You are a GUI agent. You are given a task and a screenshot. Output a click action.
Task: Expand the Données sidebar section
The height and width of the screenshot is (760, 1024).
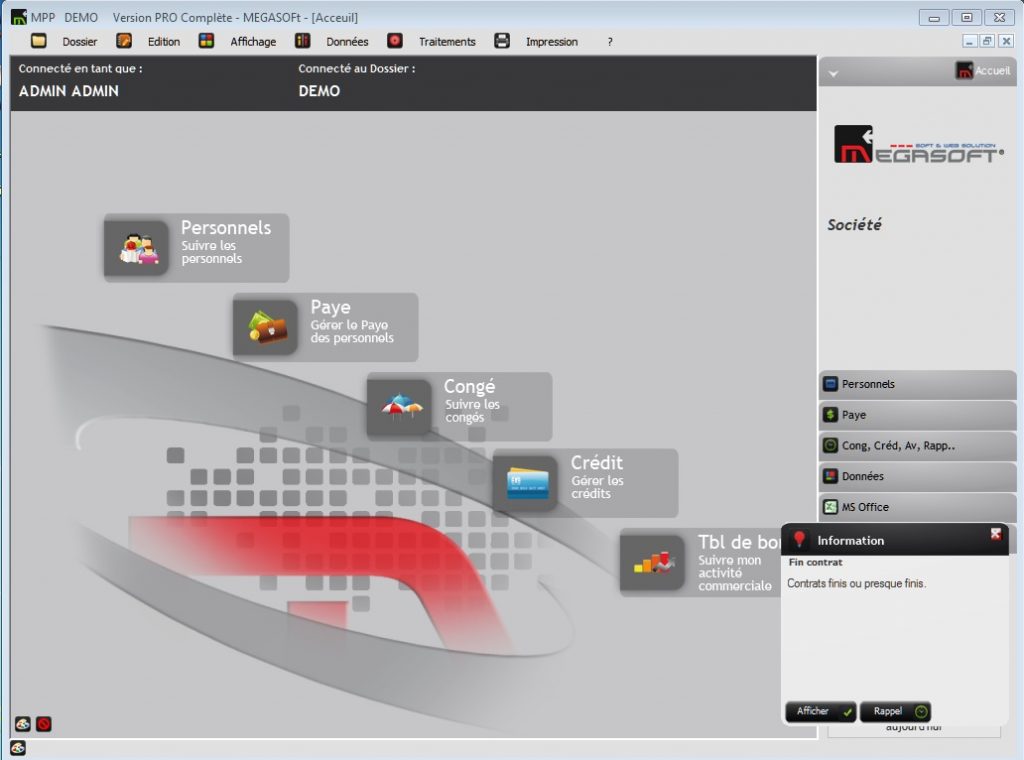coord(917,476)
